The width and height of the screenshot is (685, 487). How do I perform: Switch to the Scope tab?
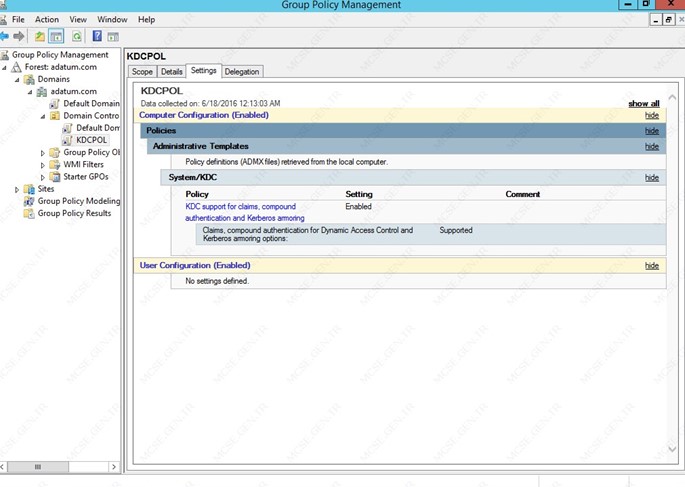tap(142, 72)
